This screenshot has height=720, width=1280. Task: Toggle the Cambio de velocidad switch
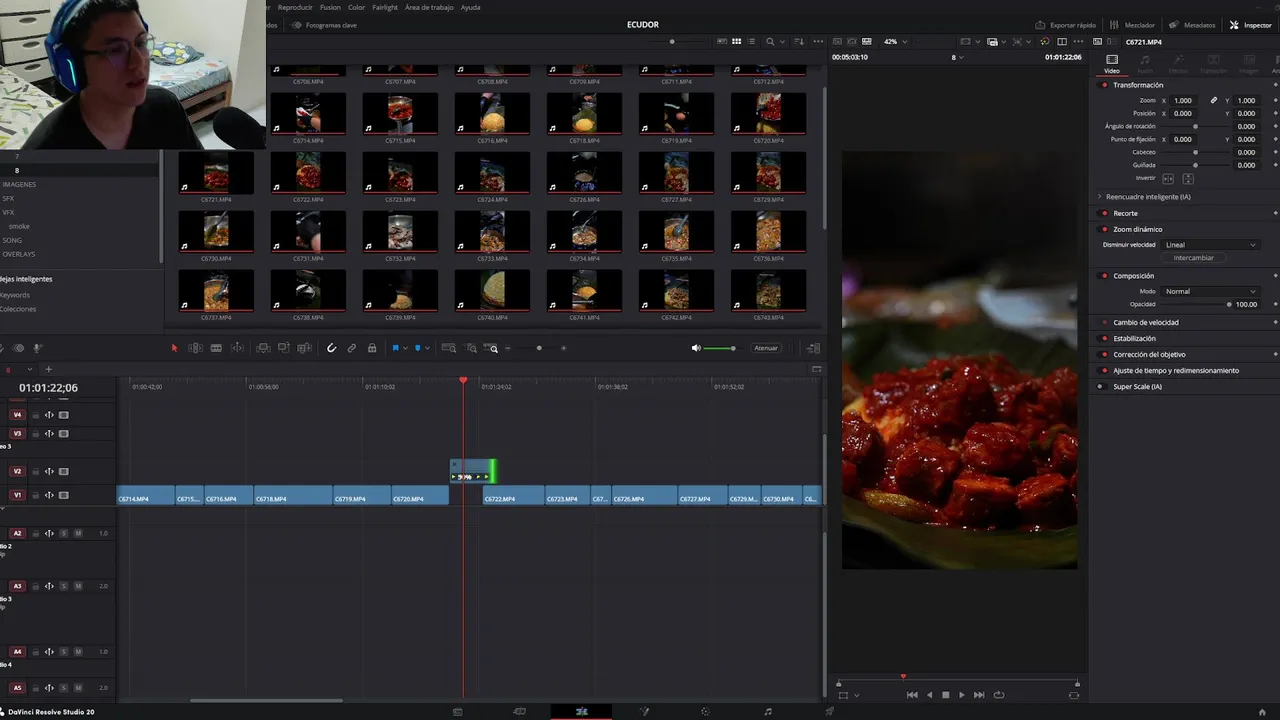(x=1104, y=323)
